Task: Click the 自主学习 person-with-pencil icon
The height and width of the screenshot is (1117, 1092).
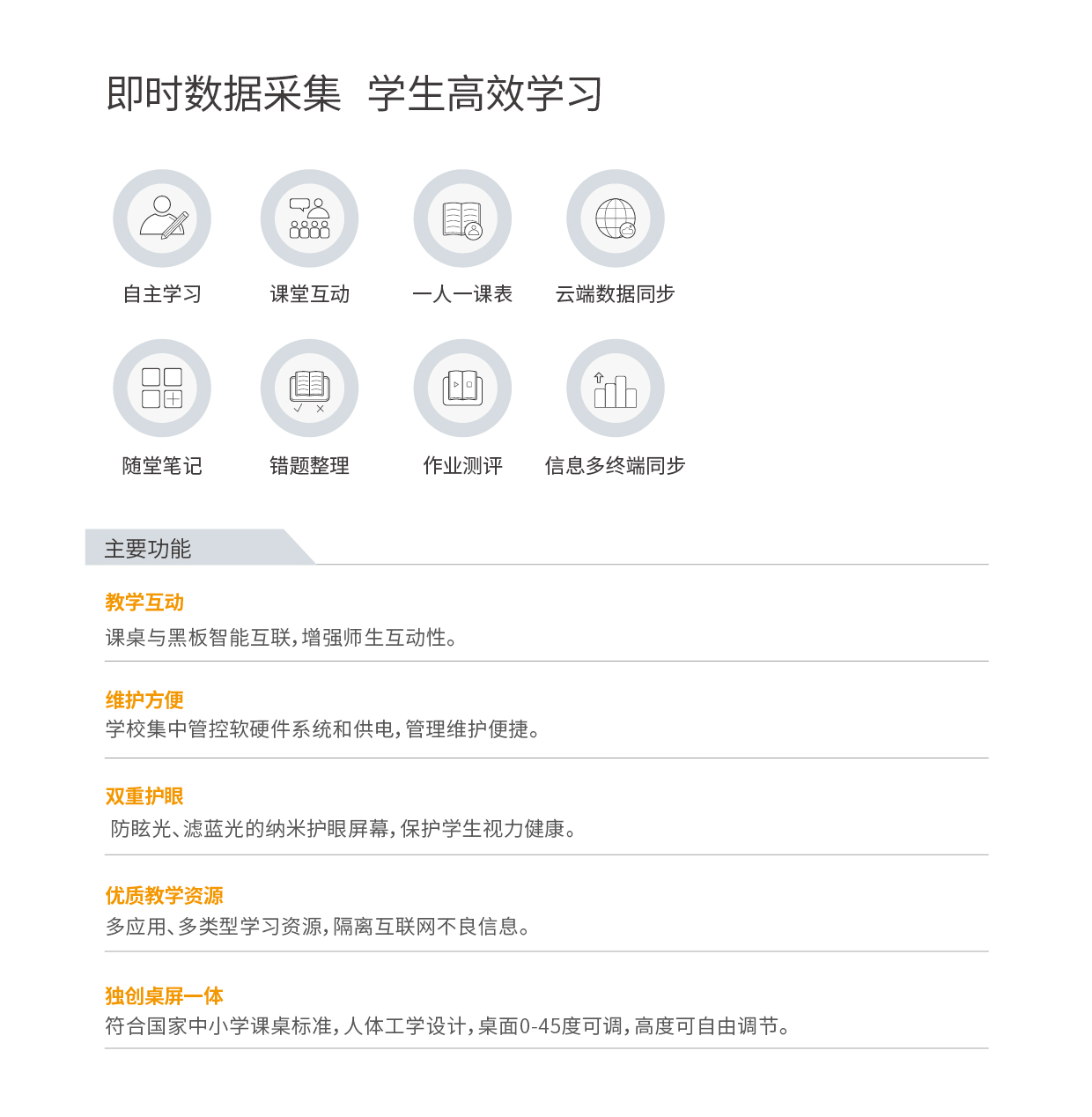Action: 162,218
